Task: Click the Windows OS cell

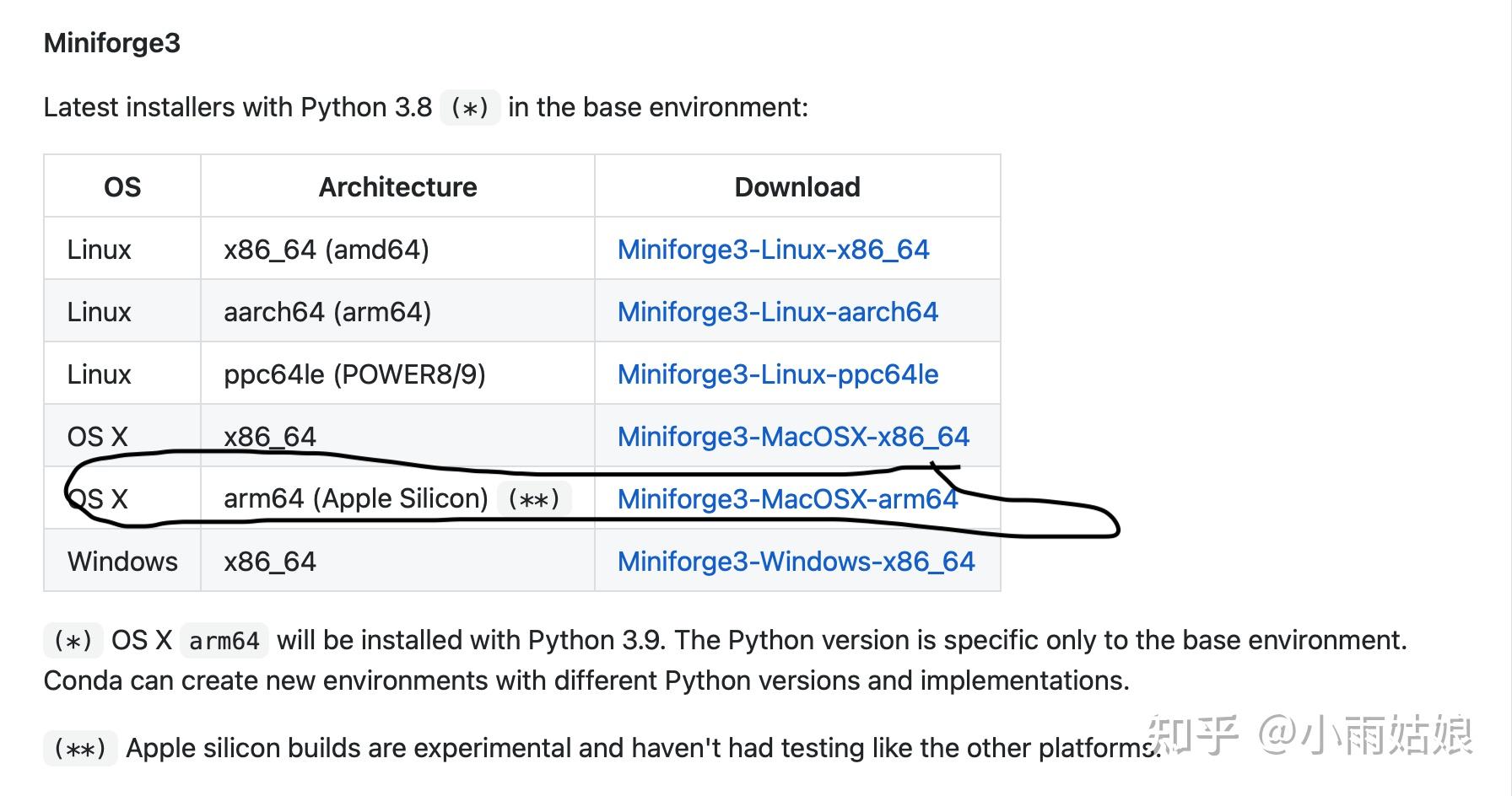Action: pyautogui.click(x=122, y=562)
